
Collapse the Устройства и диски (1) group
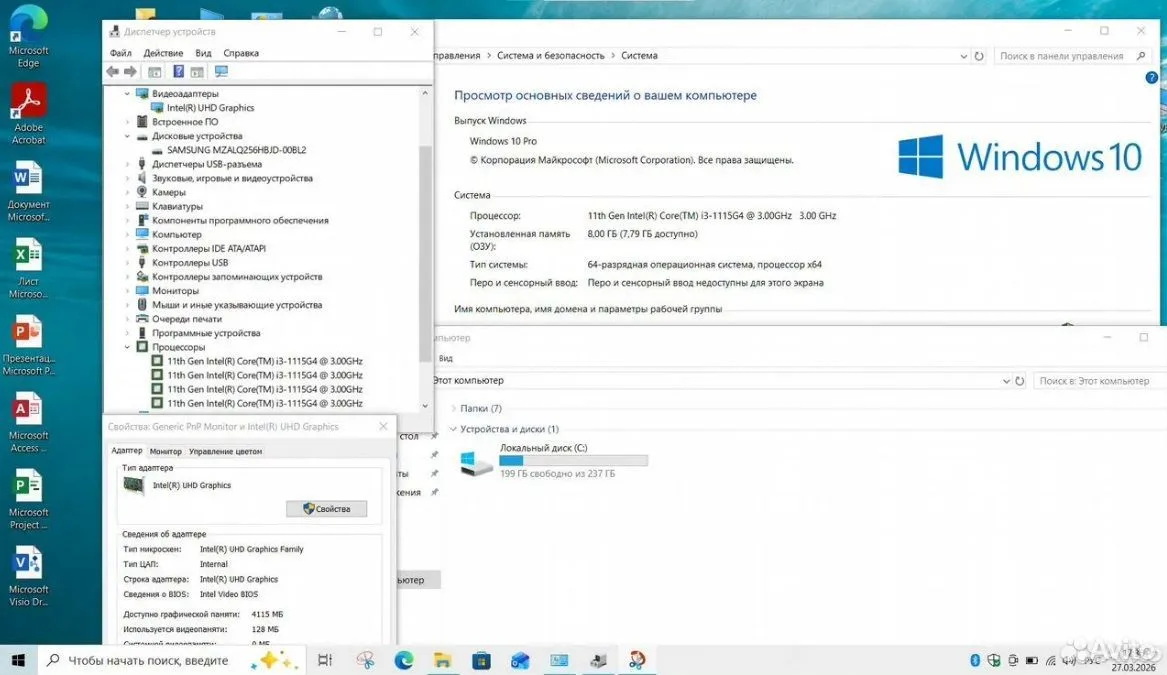click(453, 429)
